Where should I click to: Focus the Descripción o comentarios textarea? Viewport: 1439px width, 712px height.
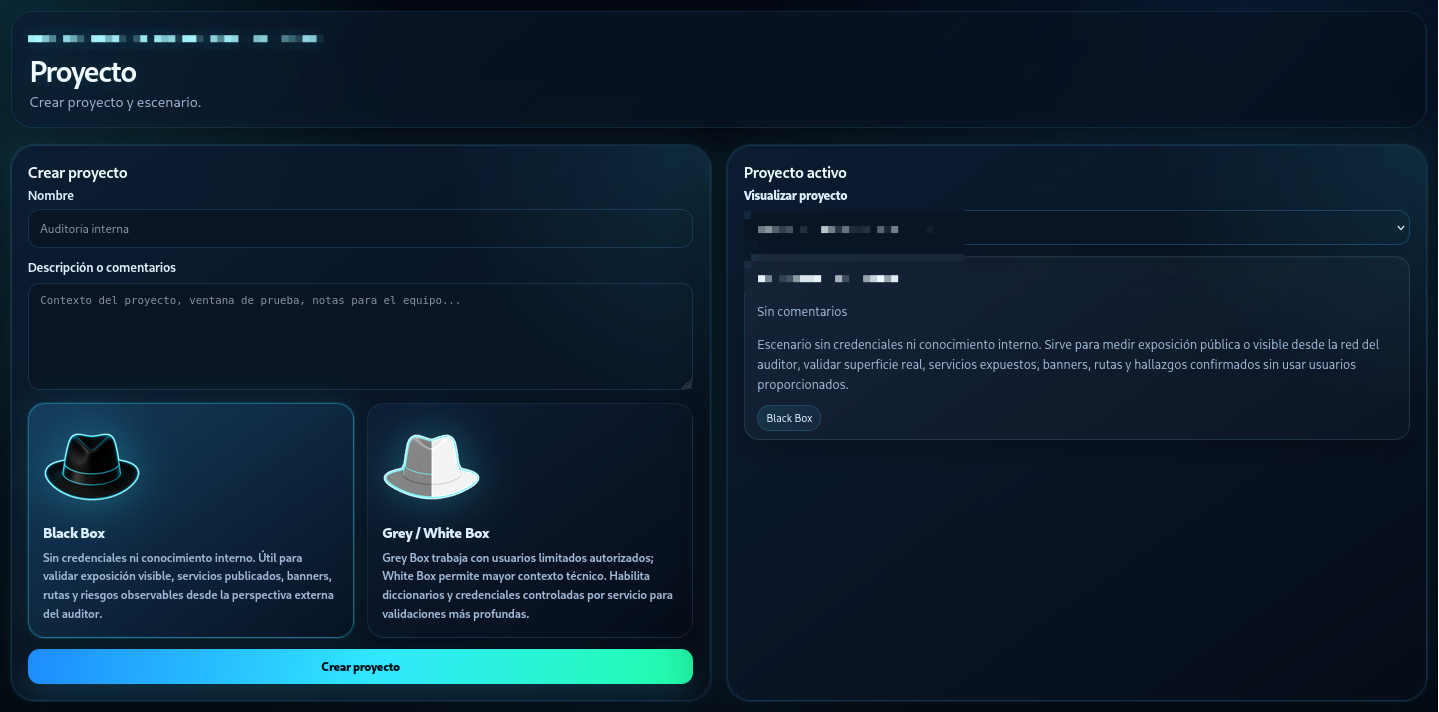[360, 337]
